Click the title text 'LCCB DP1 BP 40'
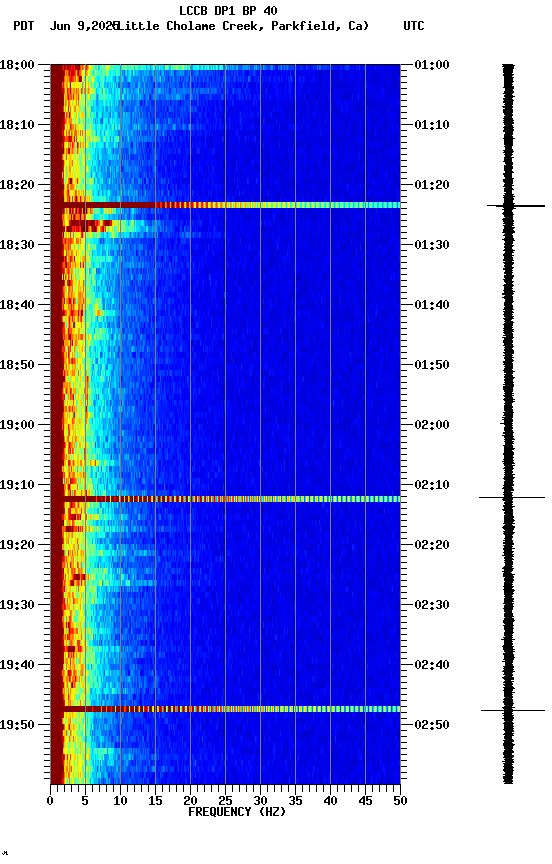 pos(228,10)
